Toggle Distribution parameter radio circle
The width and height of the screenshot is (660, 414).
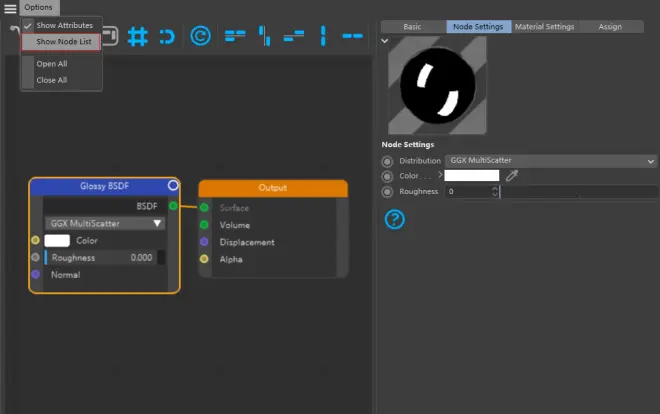[x=387, y=161]
